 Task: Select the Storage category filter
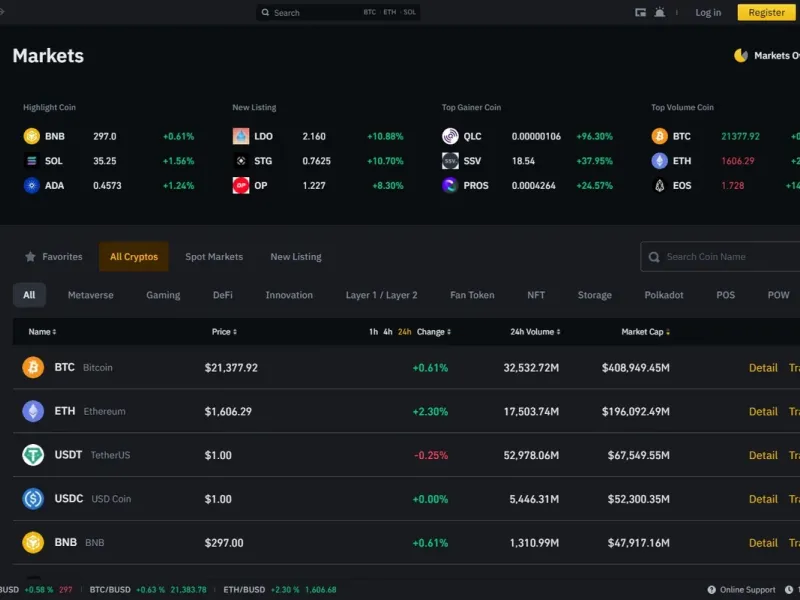pos(594,295)
